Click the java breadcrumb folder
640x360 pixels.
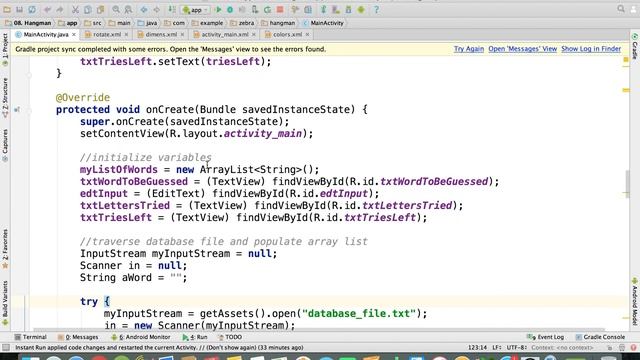pos(147,23)
